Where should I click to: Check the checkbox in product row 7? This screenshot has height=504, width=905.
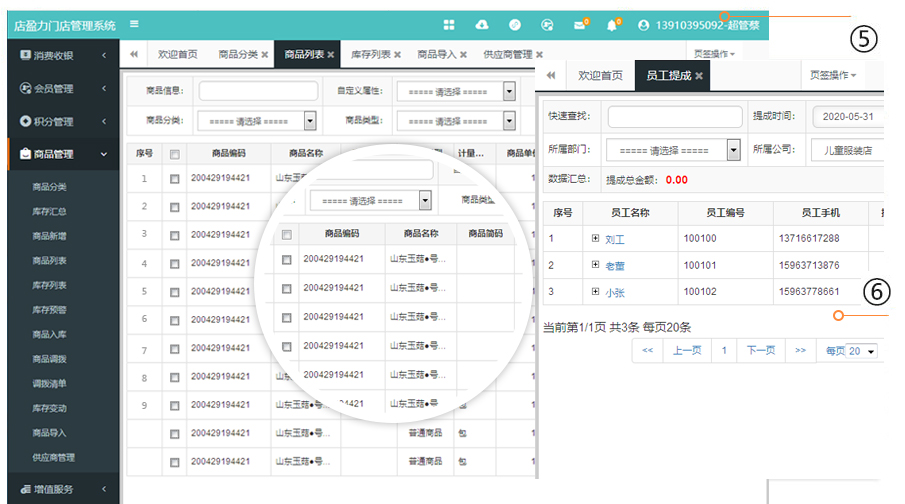(174, 349)
